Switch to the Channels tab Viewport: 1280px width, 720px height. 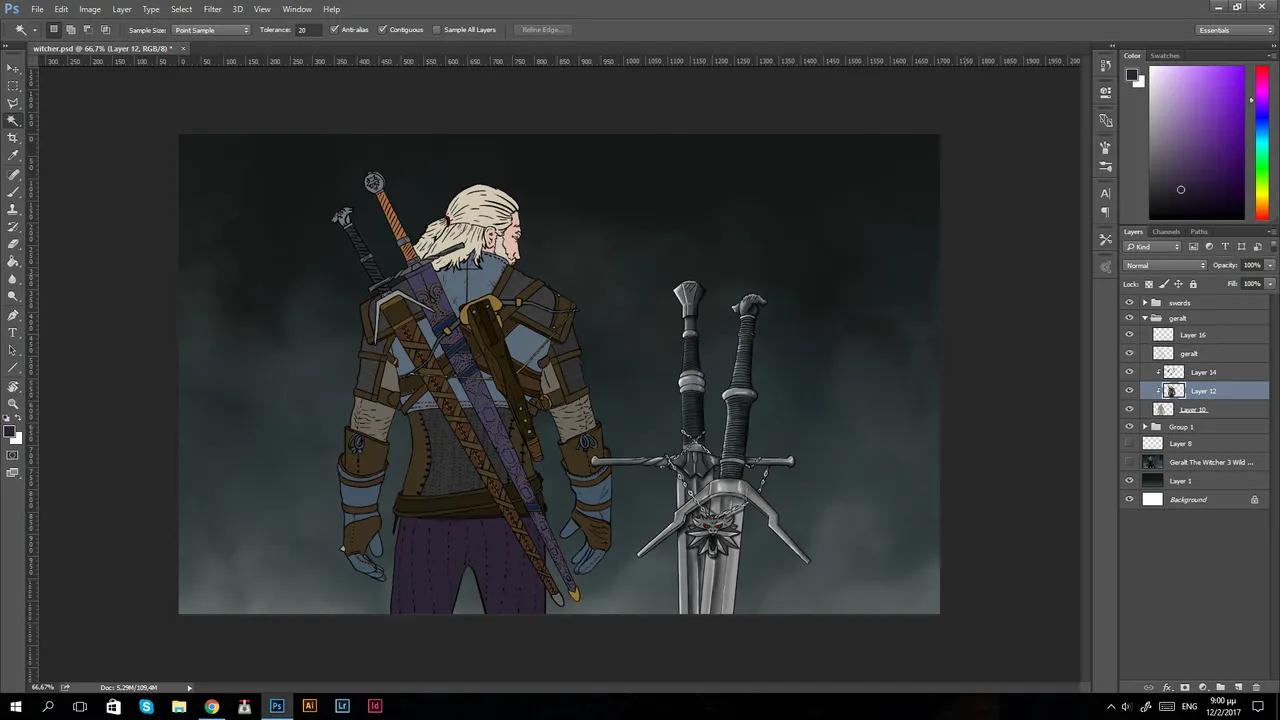1166,232
